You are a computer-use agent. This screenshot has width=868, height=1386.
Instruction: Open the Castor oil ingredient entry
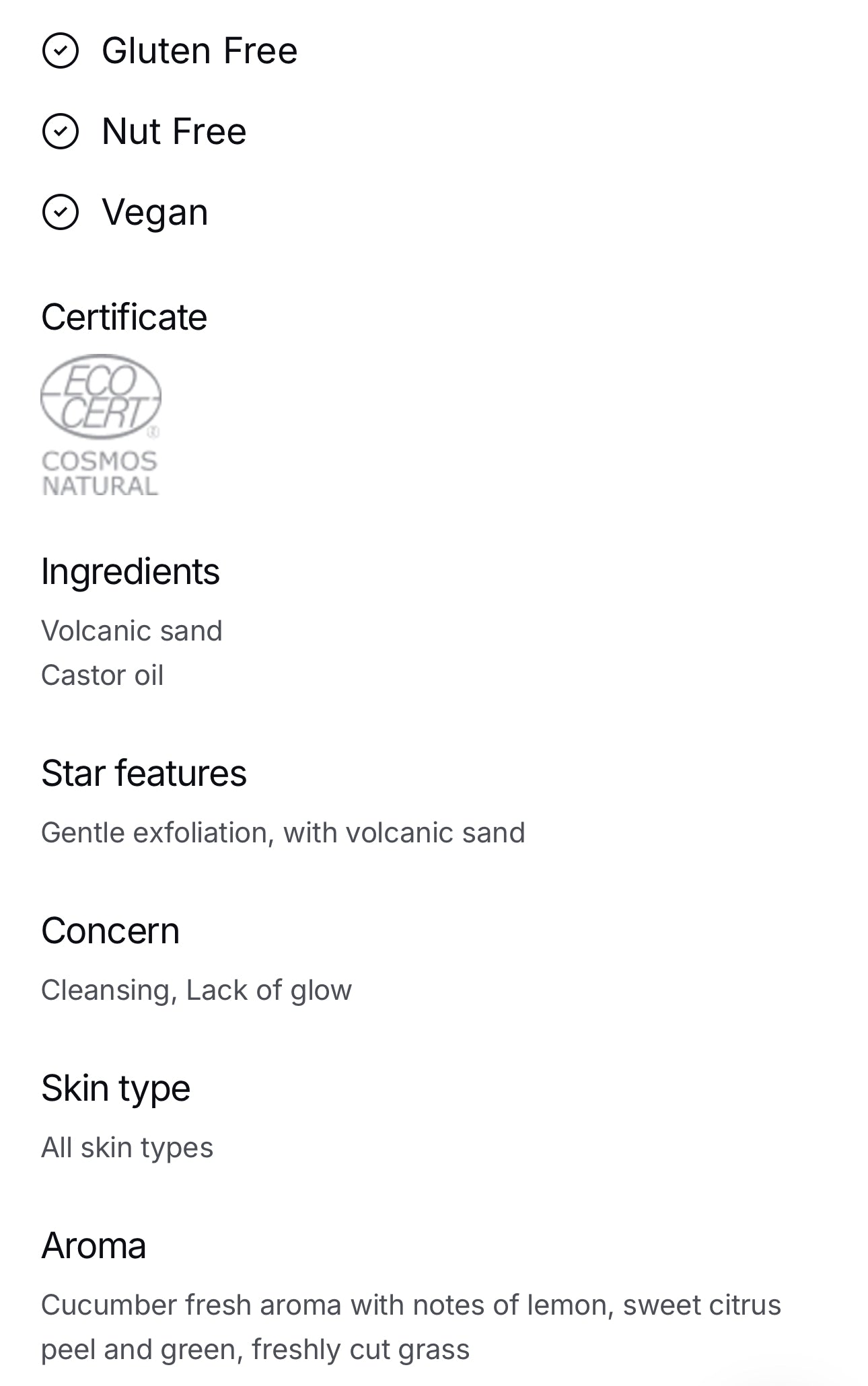click(102, 676)
